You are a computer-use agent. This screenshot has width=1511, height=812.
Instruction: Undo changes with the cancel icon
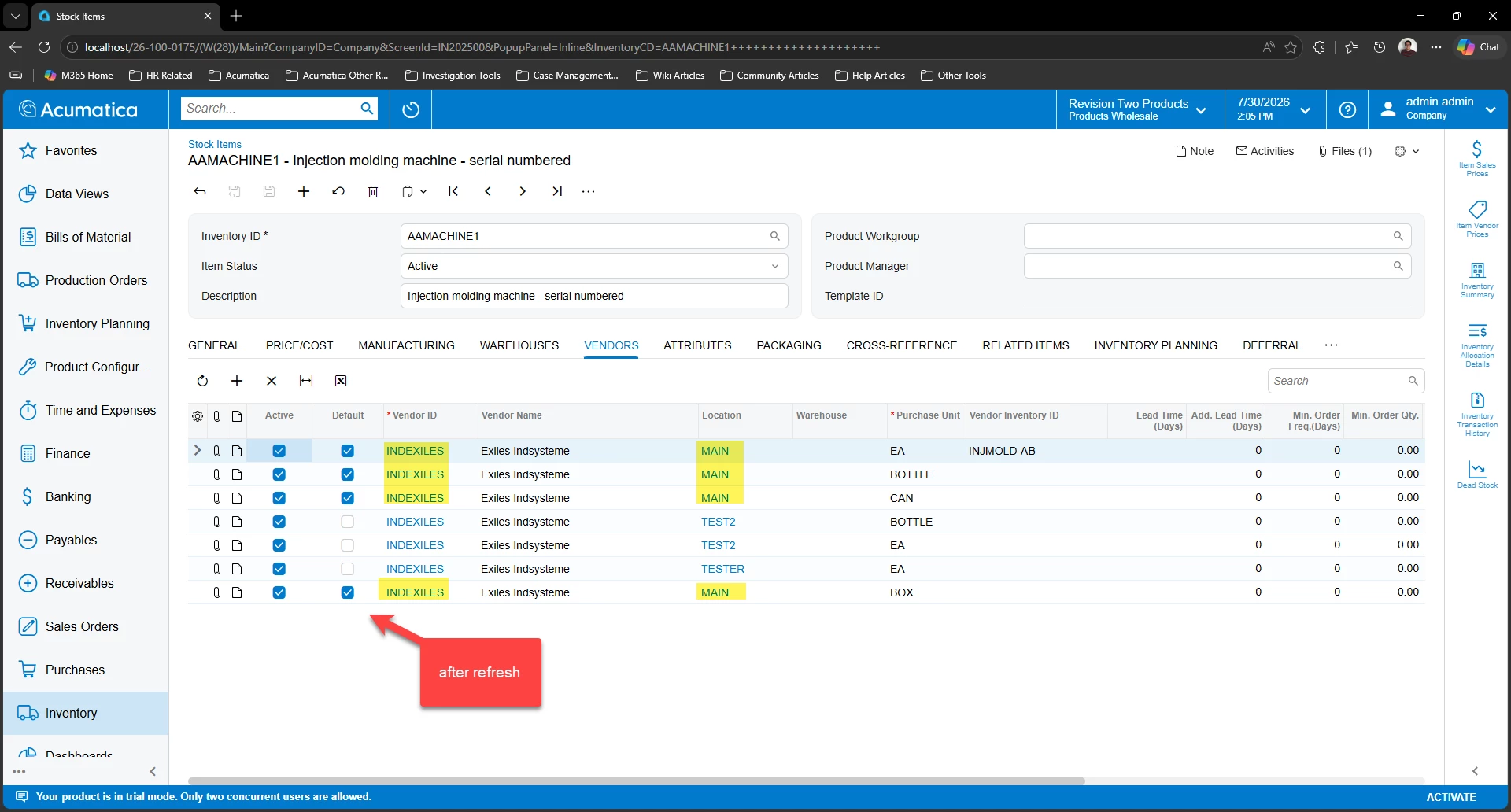(x=338, y=191)
